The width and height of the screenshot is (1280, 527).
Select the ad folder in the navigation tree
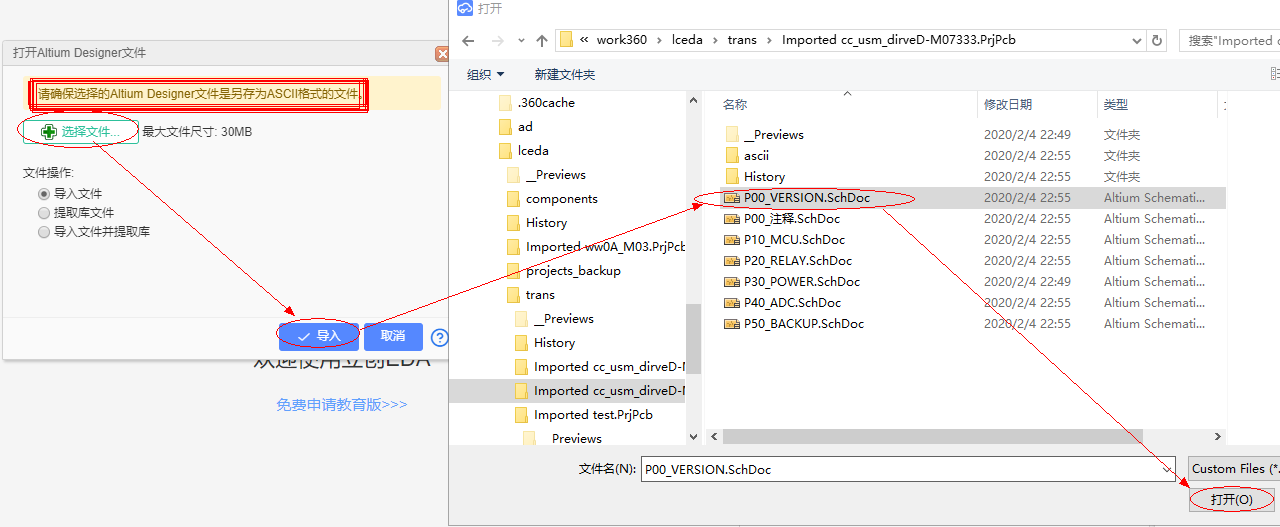tap(525, 126)
